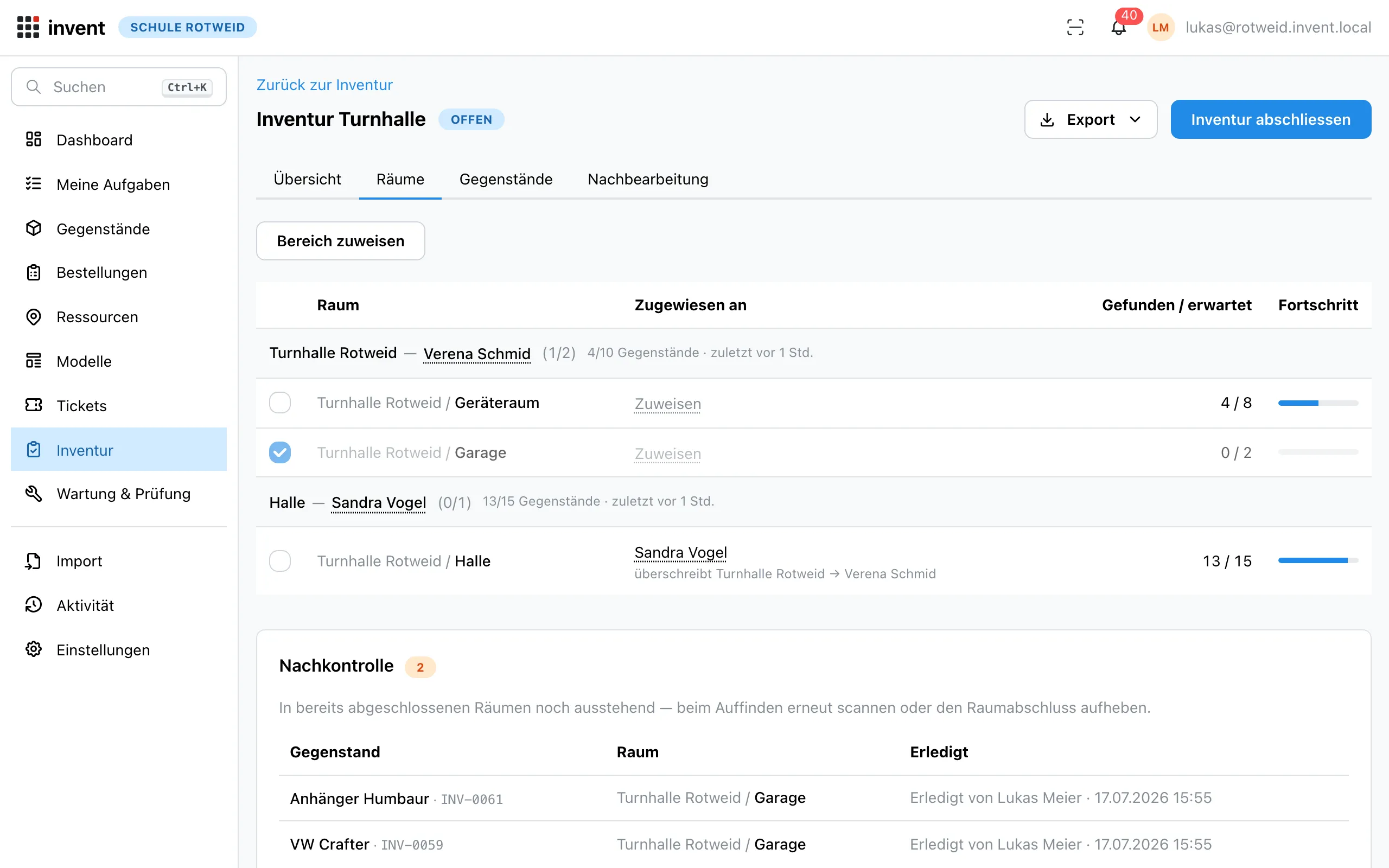Viewport: 1389px width, 868px height.
Task: Switch to the Übersicht tab
Action: (307, 179)
